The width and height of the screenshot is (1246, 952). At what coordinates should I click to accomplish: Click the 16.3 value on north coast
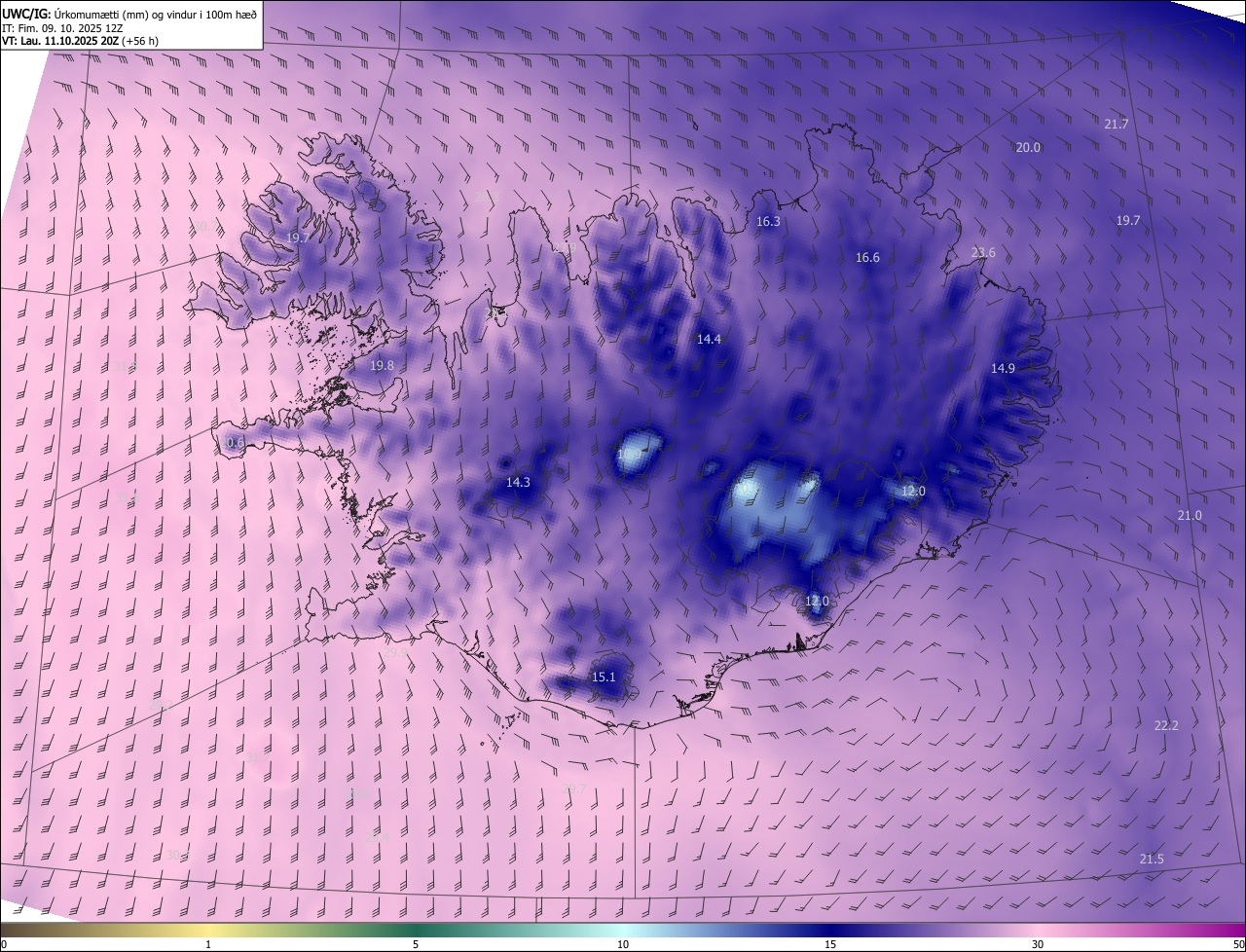coord(768,222)
